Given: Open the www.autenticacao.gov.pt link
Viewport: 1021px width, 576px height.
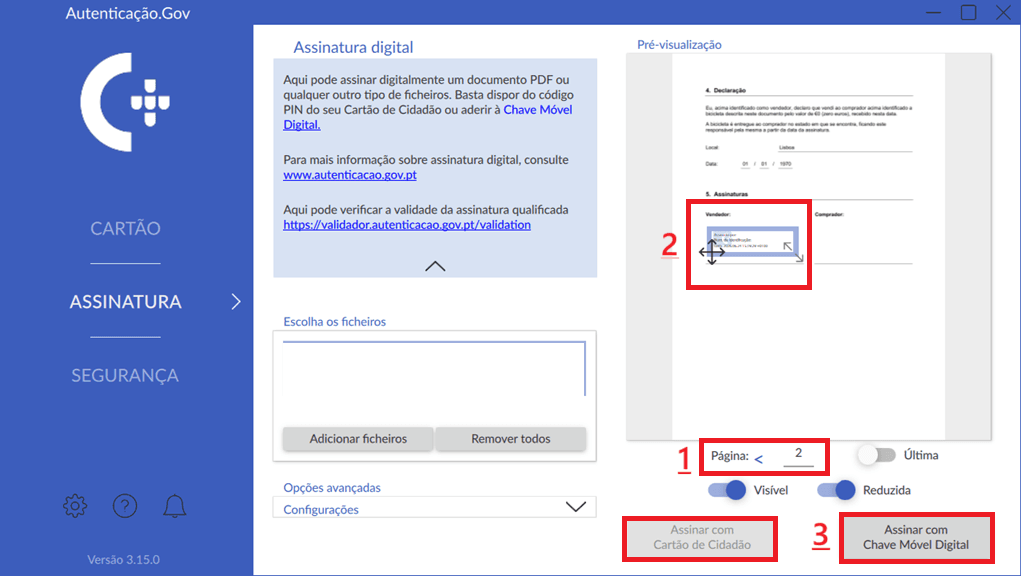Looking at the screenshot, I should (350, 175).
